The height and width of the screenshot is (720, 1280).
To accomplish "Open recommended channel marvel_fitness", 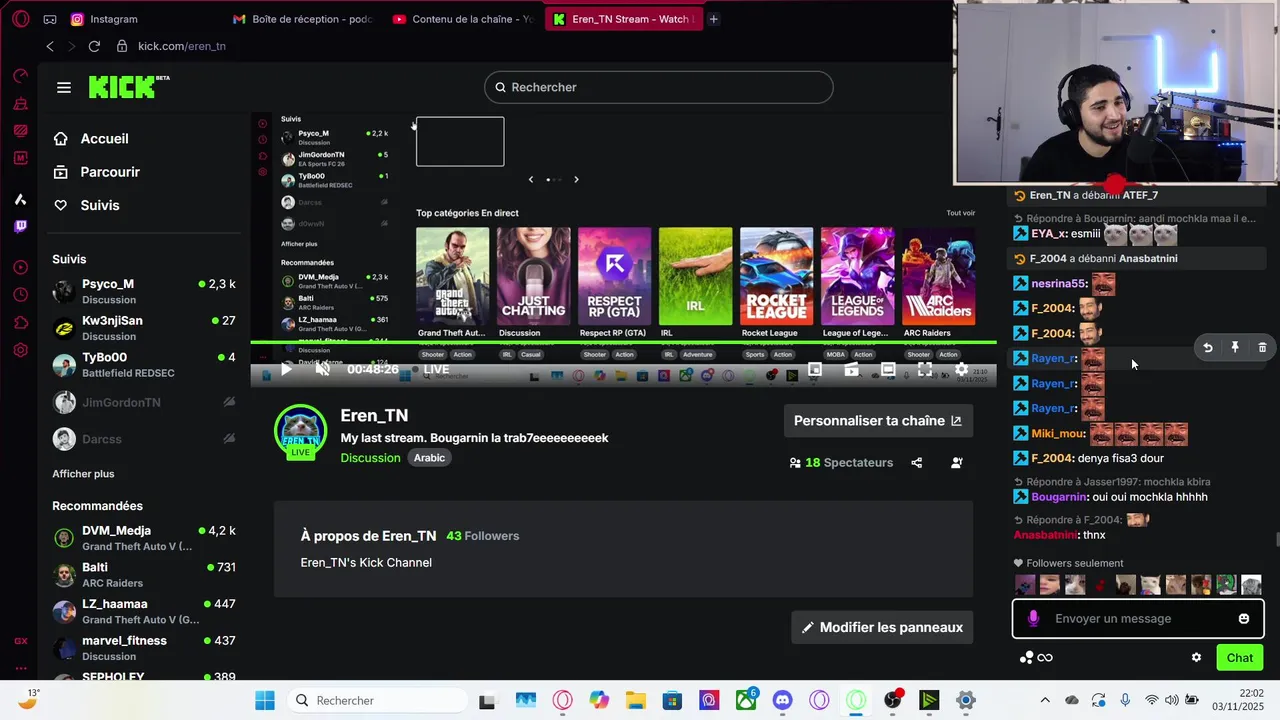I will tap(144, 648).
